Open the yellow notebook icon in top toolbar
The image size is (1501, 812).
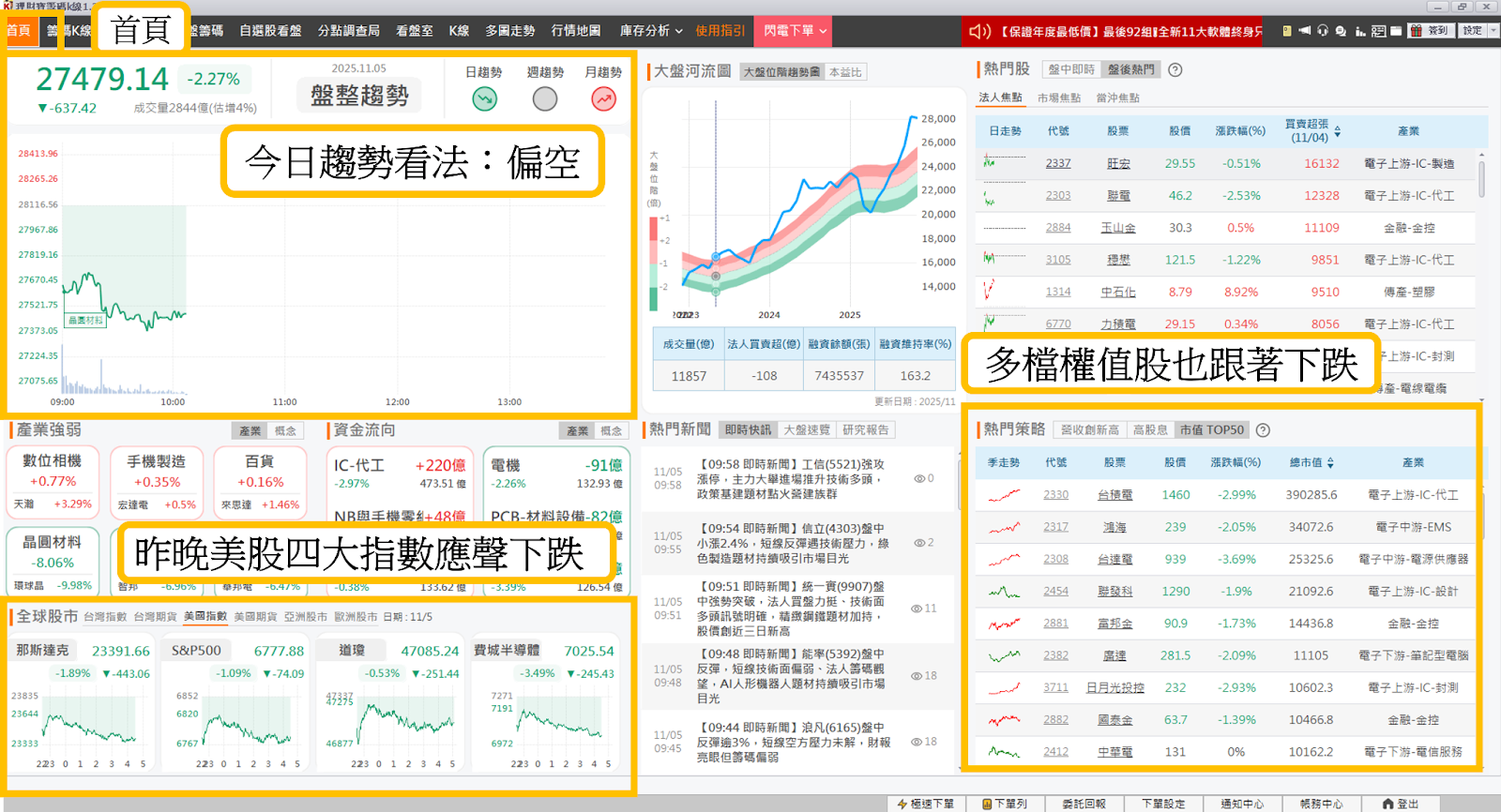1287,31
